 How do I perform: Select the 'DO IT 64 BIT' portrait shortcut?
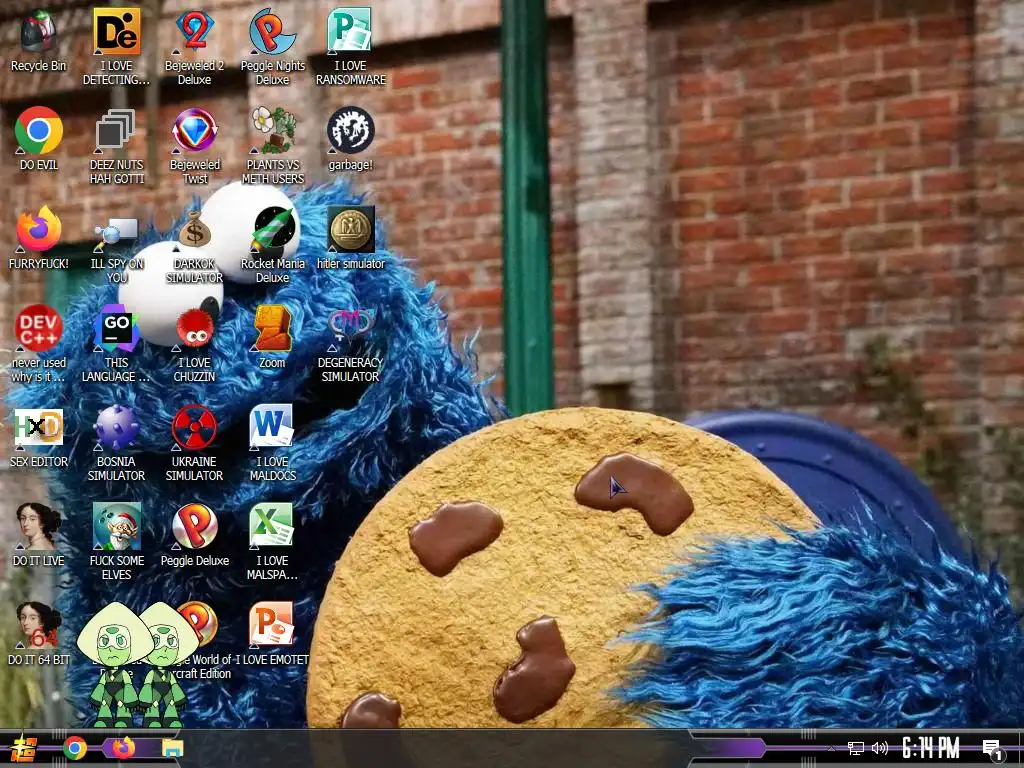pyautogui.click(x=39, y=633)
